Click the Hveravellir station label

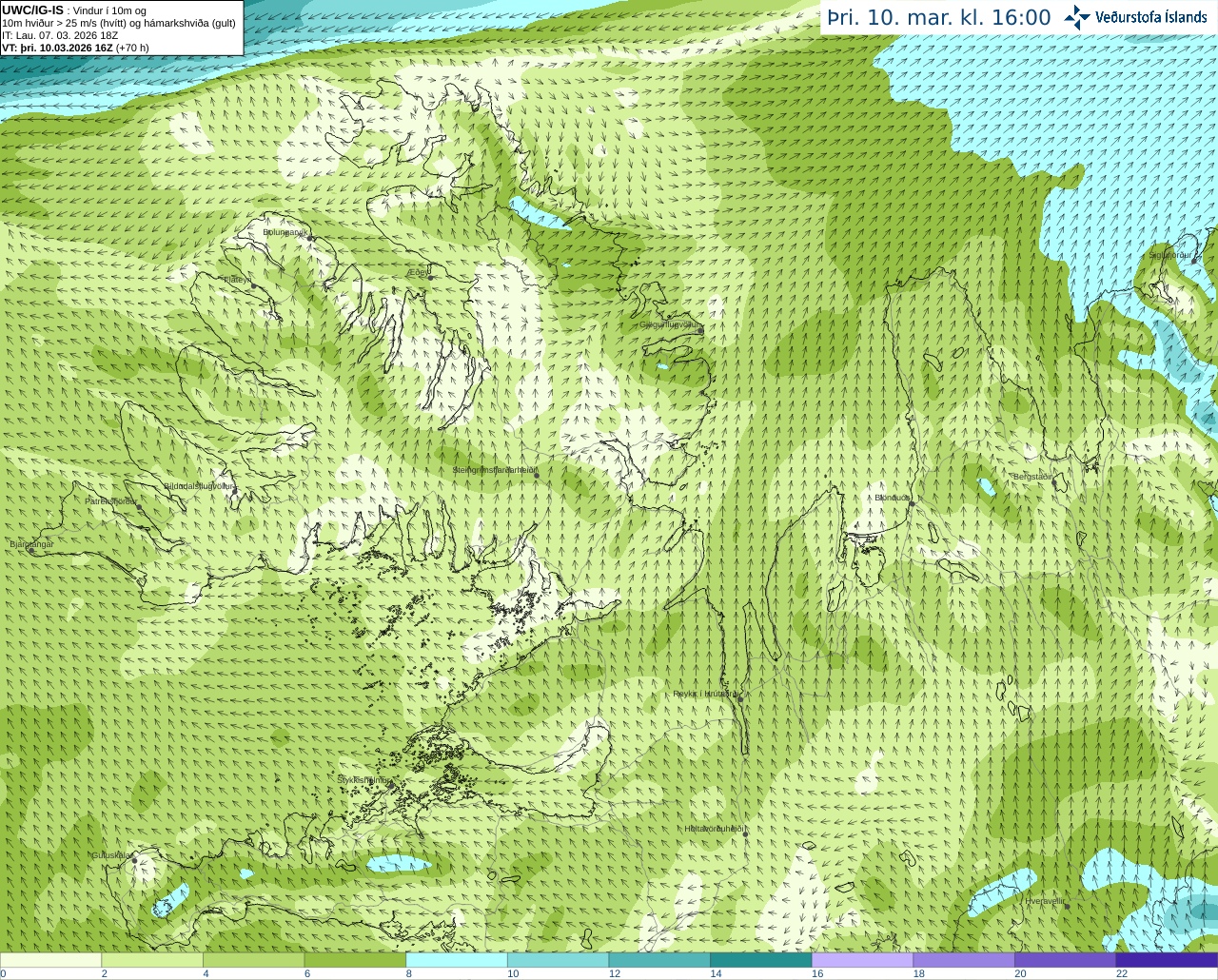coord(1045,900)
